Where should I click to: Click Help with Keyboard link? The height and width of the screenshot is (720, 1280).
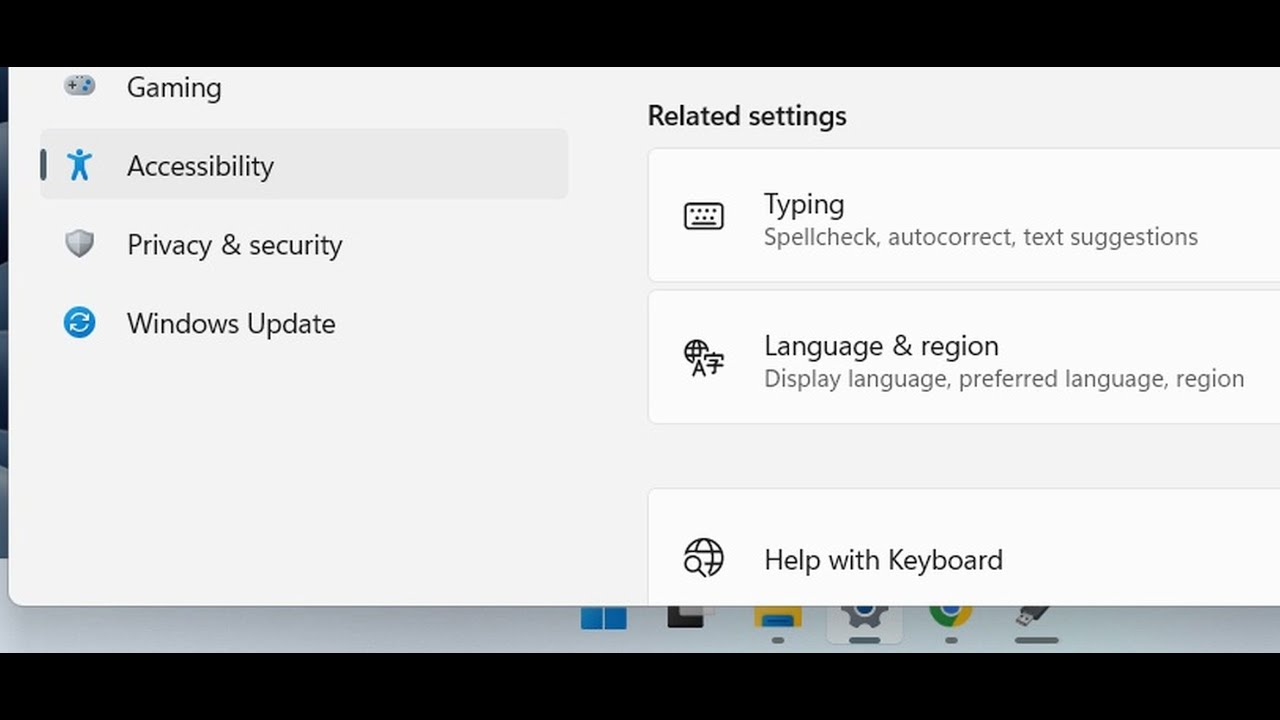pyautogui.click(x=882, y=559)
